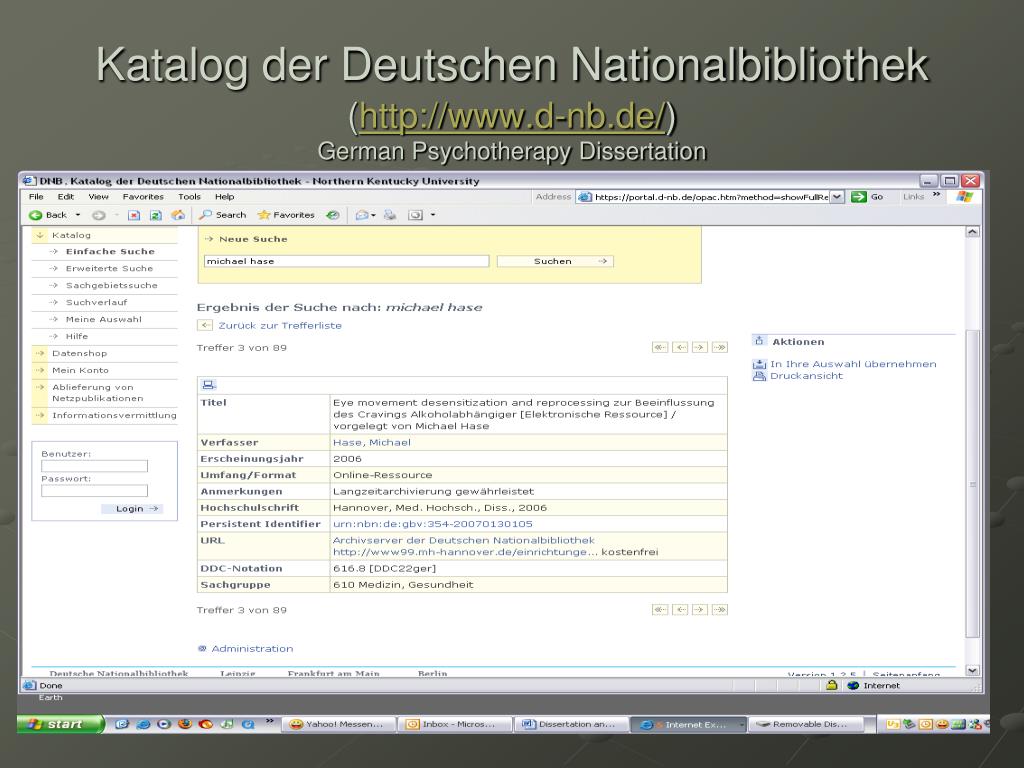Open the Search pane from the toolbar
This screenshot has width=1024, height=768.
pos(223,215)
